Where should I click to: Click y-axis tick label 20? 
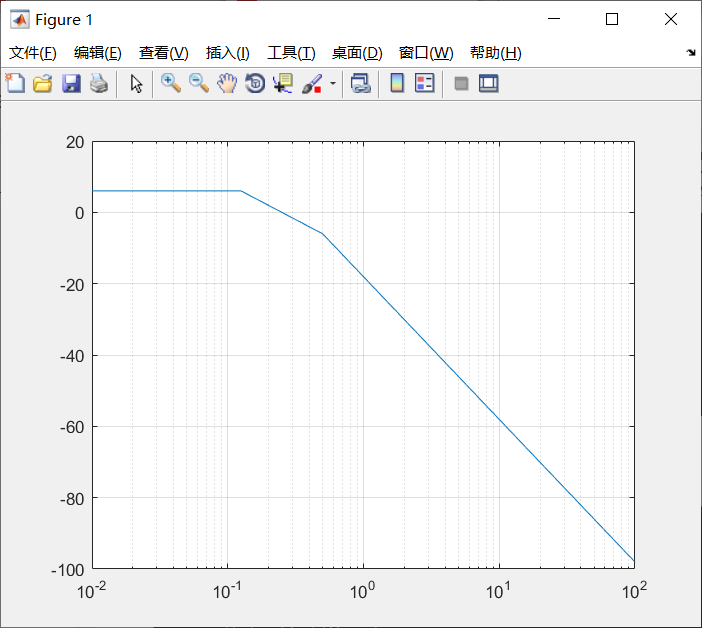click(75, 142)
